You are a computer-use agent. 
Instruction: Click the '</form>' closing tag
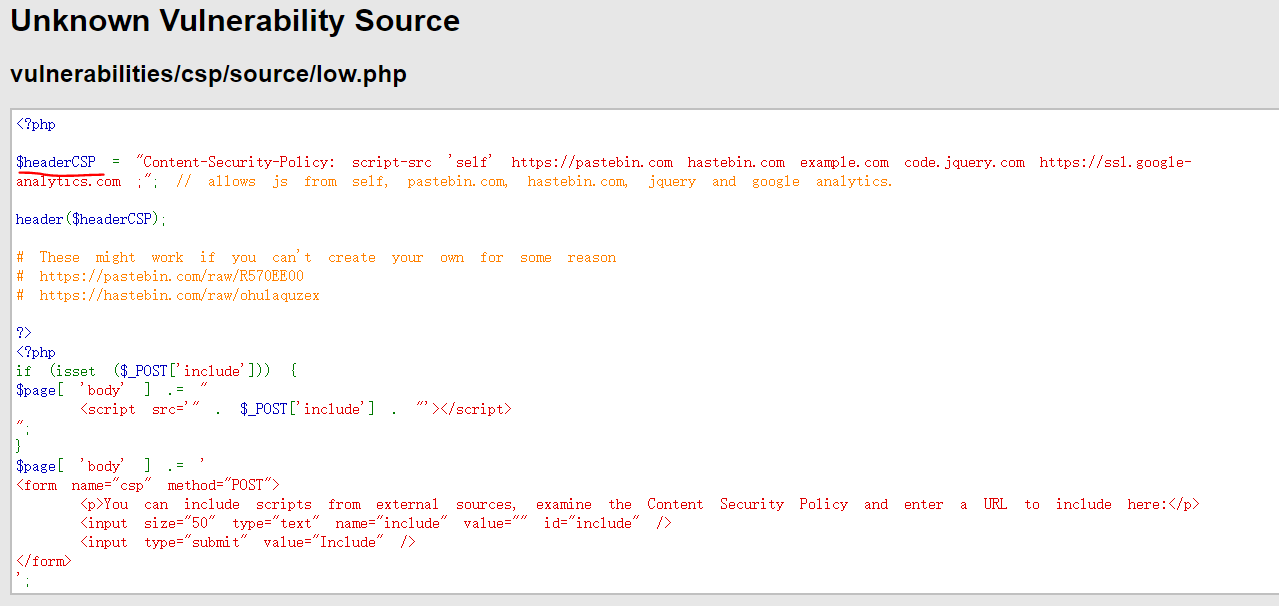(x=44, y=561)
